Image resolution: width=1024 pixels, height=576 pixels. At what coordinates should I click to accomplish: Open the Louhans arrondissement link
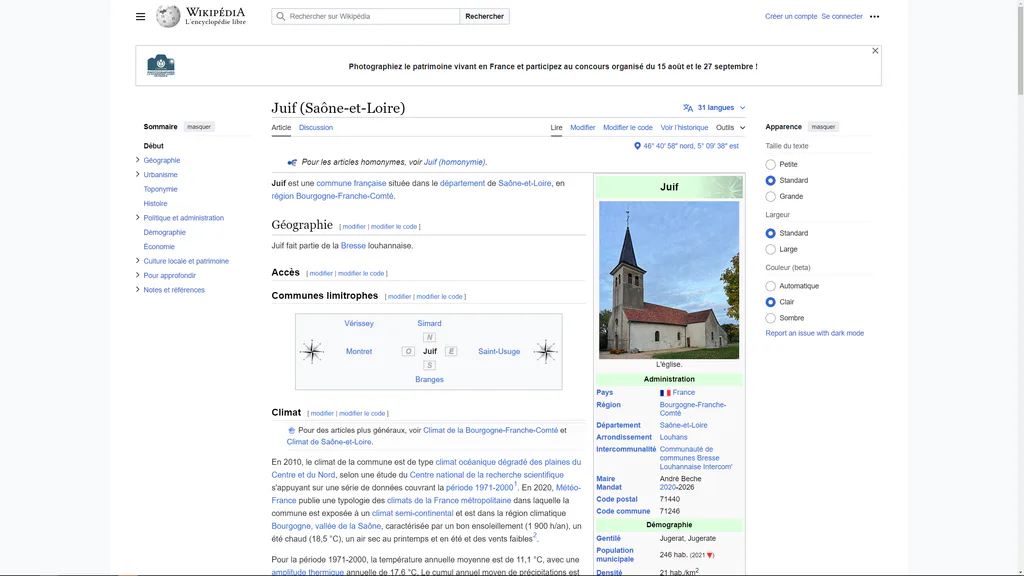pyautogui.click(x=673, y=438)
